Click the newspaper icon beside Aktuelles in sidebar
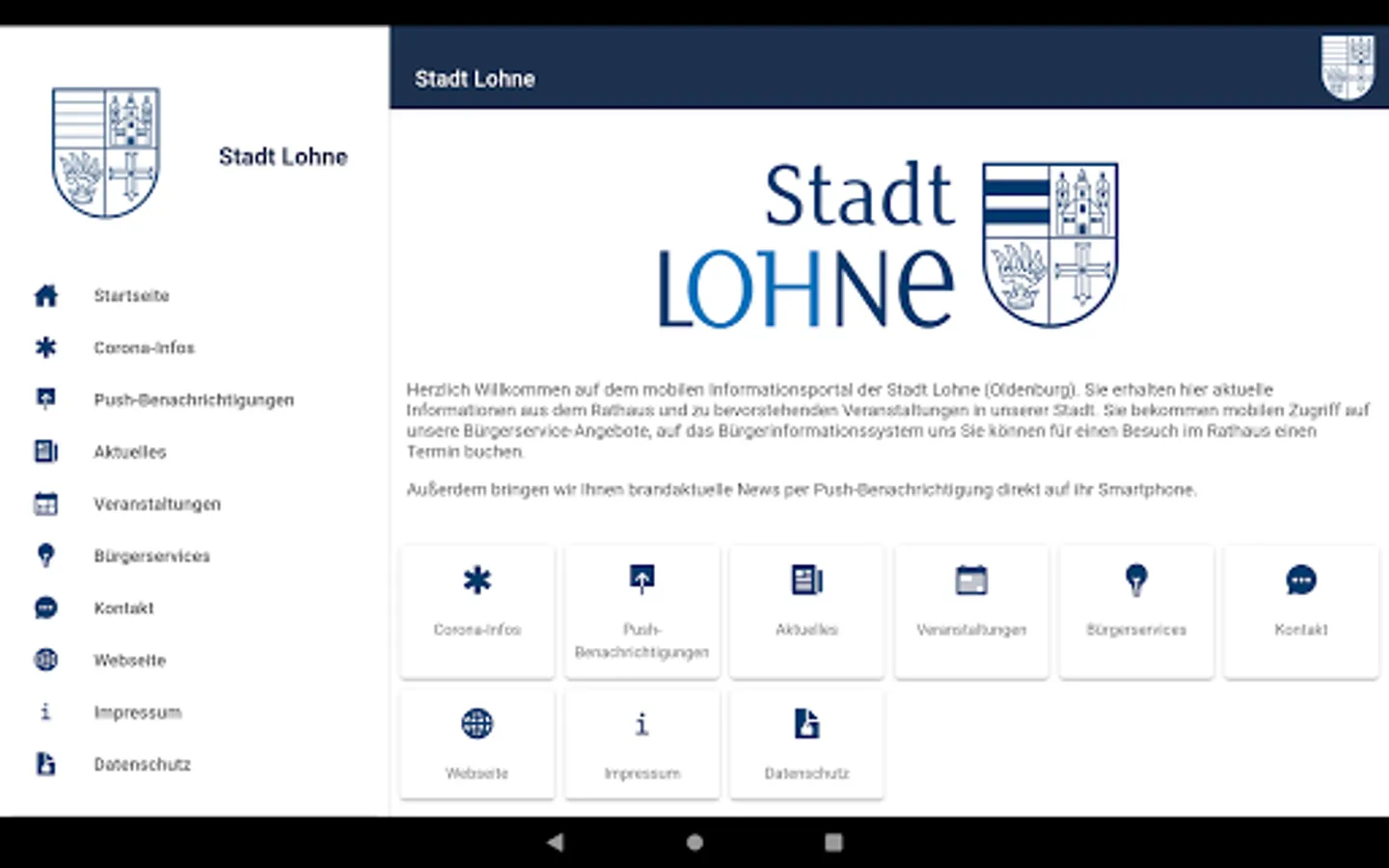This screenshot has height=868, width=1389. click(x=45, y=451)
